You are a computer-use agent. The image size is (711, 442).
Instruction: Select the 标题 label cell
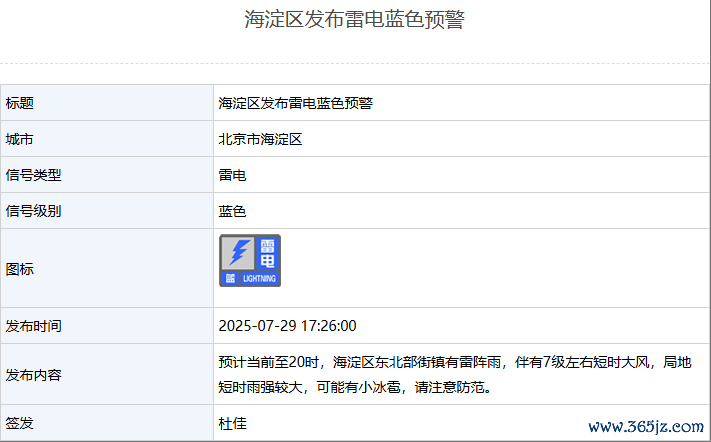[107, 103]
